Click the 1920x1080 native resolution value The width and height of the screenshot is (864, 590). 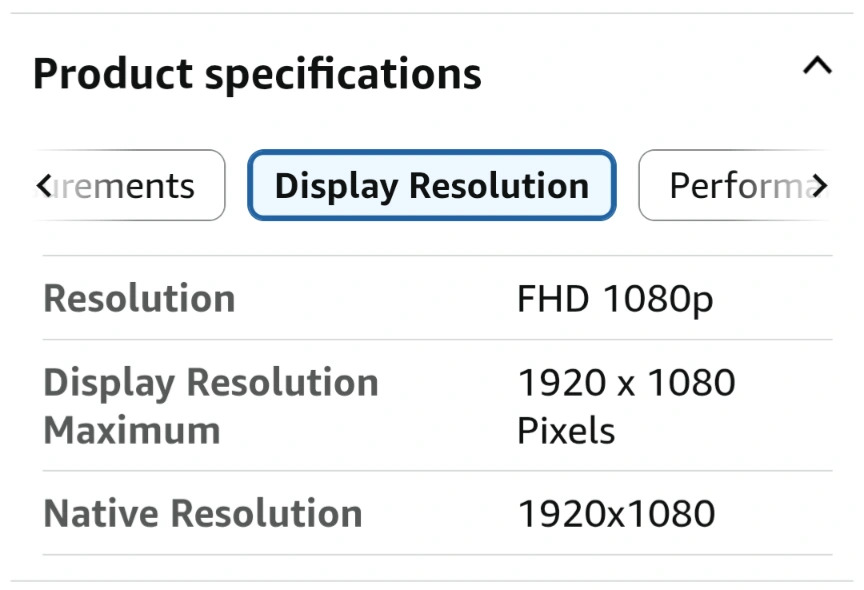click(617, 513)
